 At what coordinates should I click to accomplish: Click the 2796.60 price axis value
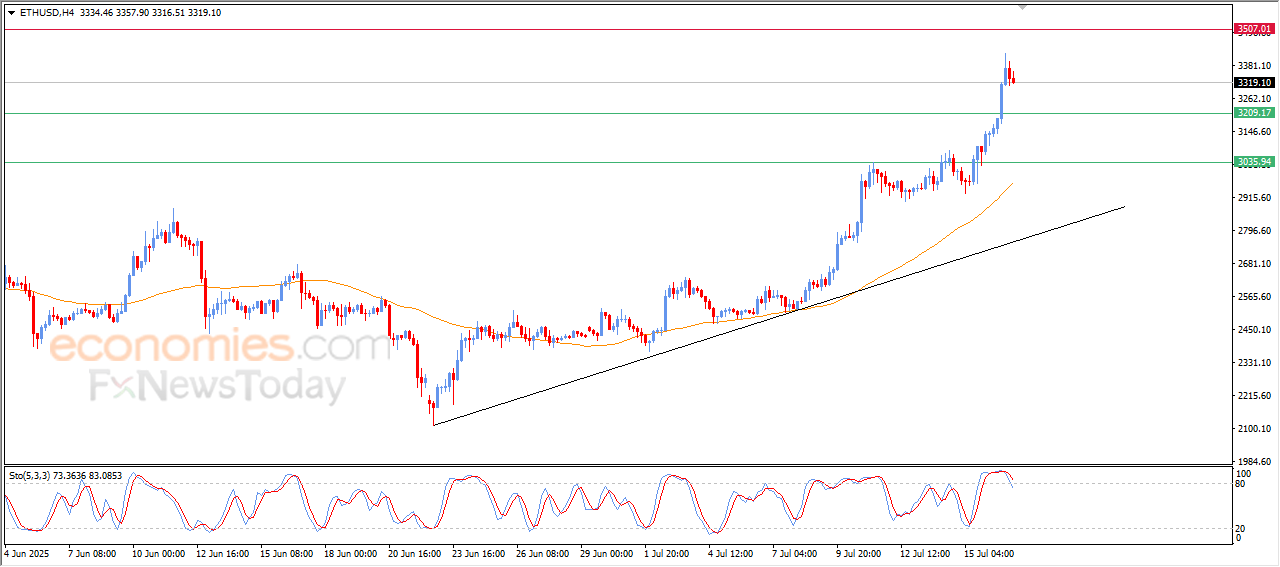tap(1253, 231)
